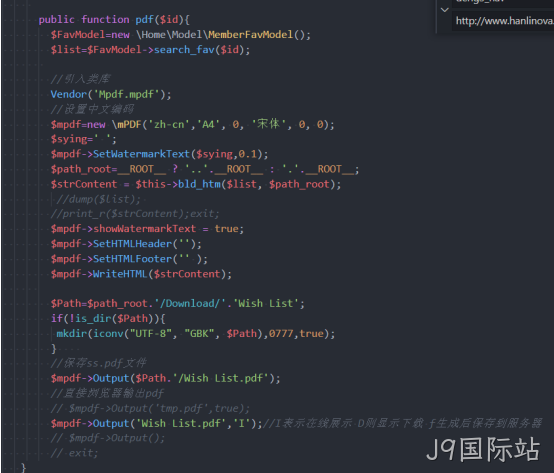Screen dimensions: 554x473
Task: Click the Vendor('Mpdf.mpdf') call
Action: click(111, 94)
